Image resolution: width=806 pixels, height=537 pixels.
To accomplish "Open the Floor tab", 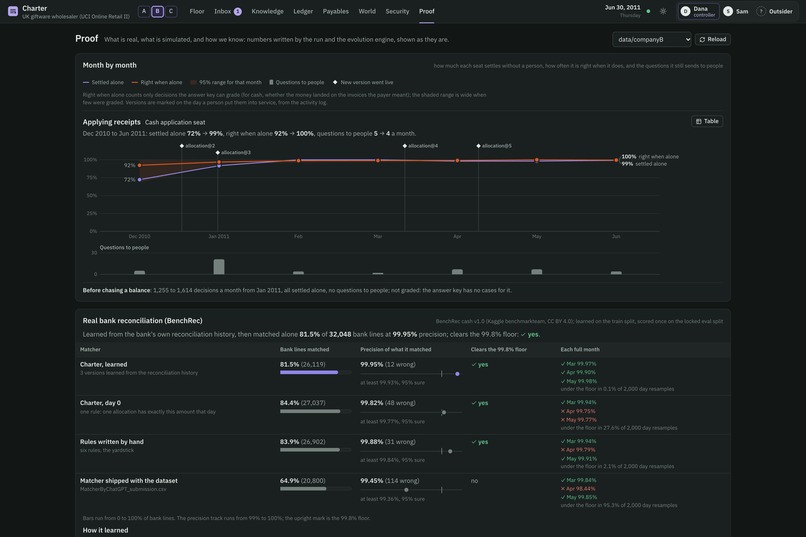I will pyautogui.click(x=197, y=11).
